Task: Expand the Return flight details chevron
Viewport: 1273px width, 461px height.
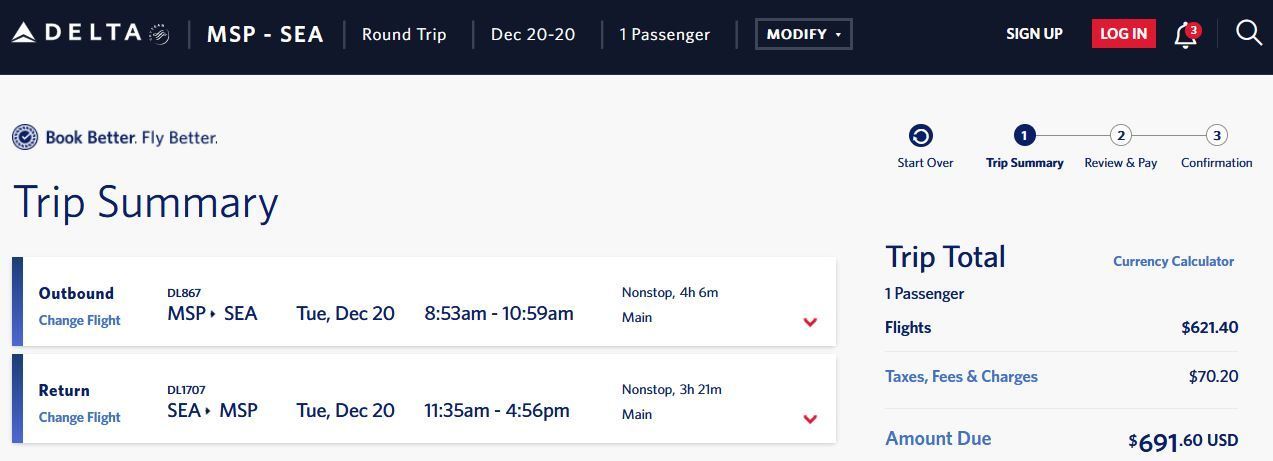Action: click(810, 419)
